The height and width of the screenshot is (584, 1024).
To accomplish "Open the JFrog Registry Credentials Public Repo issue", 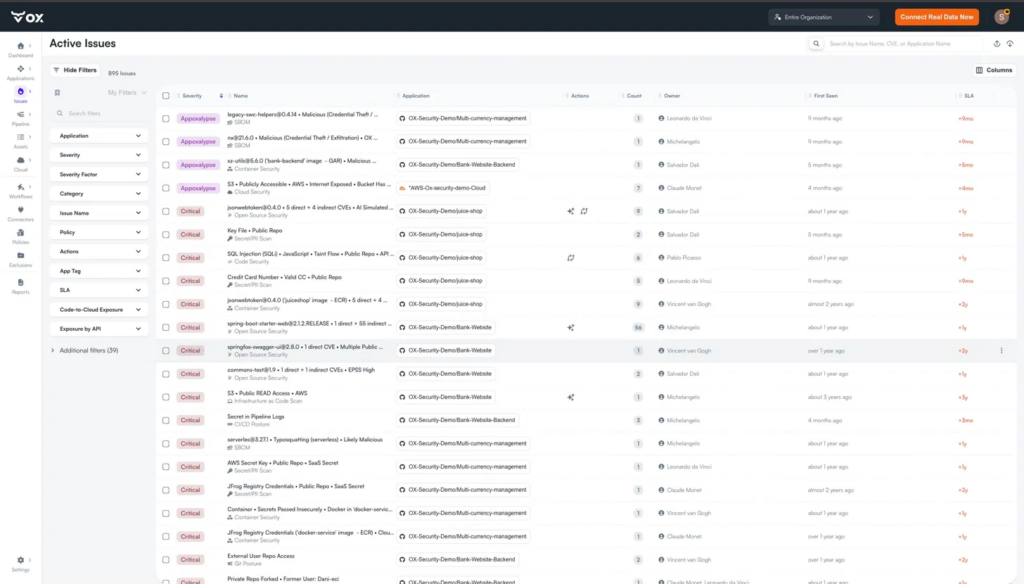I will [296, 487].
